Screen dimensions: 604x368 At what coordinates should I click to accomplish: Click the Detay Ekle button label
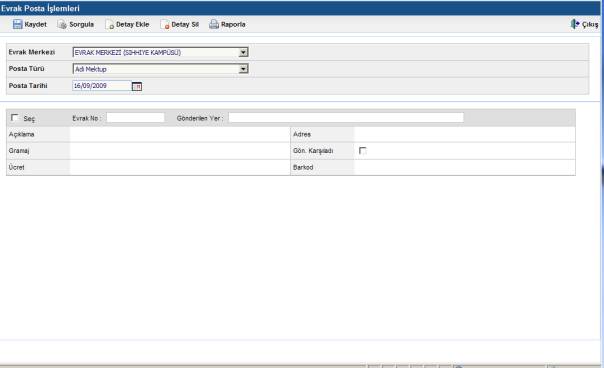pos(133,24)
